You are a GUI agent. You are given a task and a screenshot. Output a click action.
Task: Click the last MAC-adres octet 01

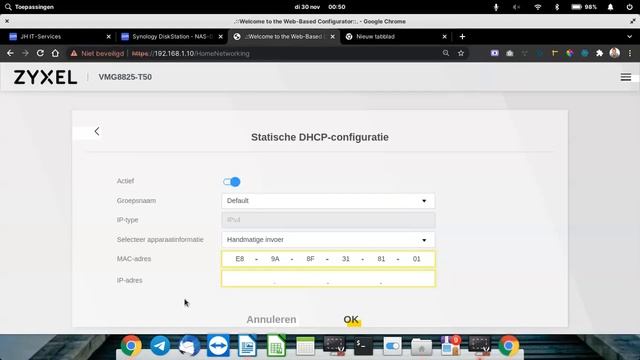[416, 259]
